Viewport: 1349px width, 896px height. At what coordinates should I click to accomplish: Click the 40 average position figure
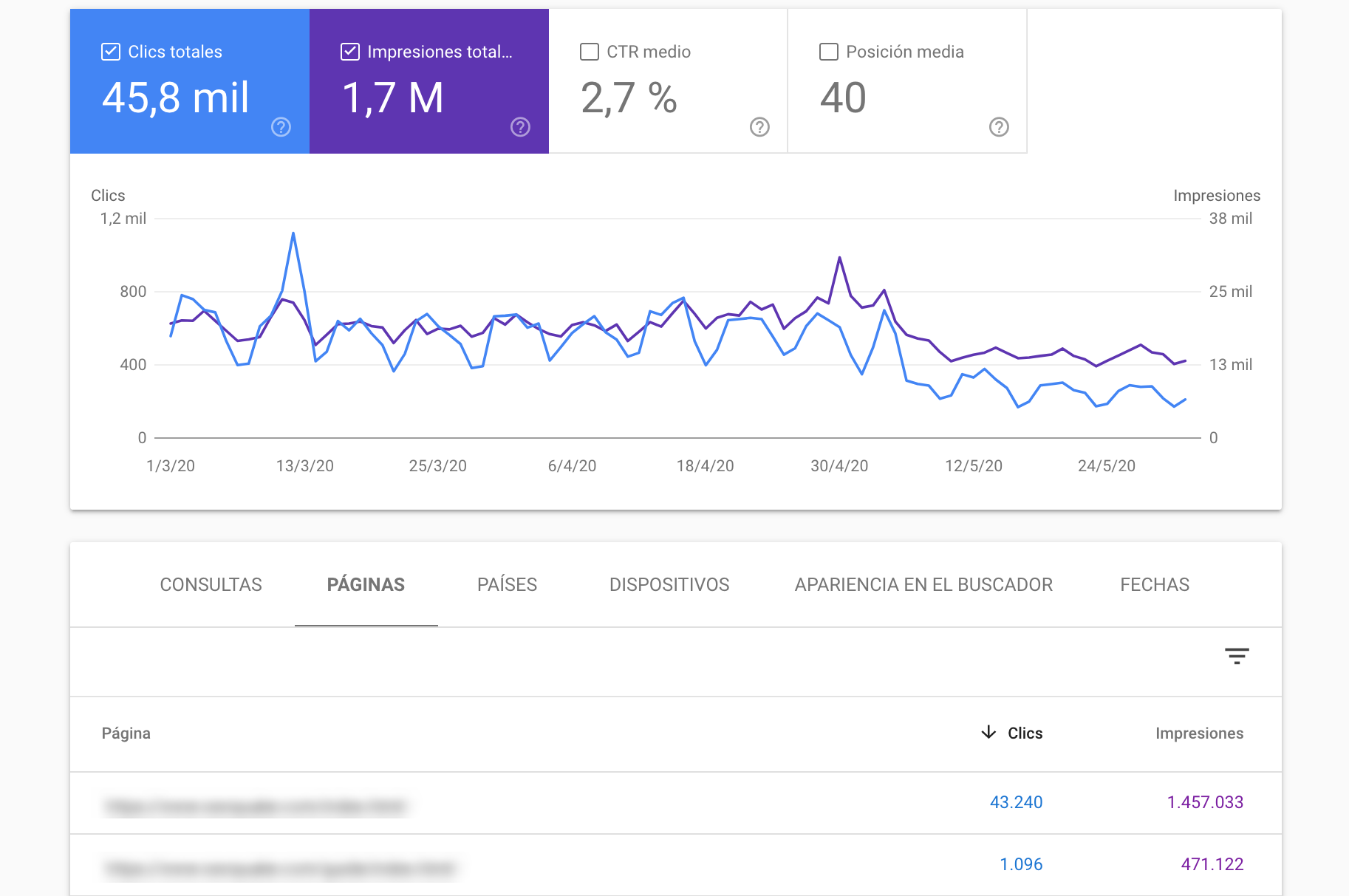(843, 98)
